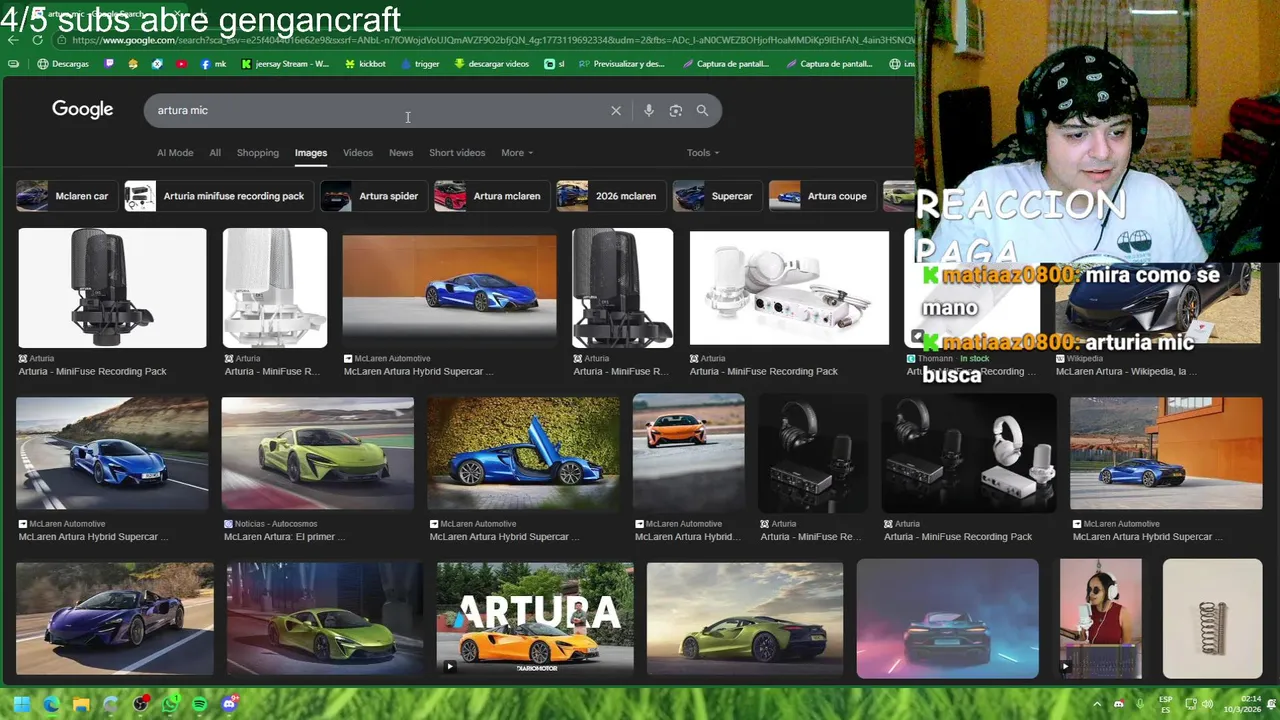The width and height of the screenshot is (1280, 720).
Task: Open the ARTURA orange car video thumbnail
Action: [535, 619]
